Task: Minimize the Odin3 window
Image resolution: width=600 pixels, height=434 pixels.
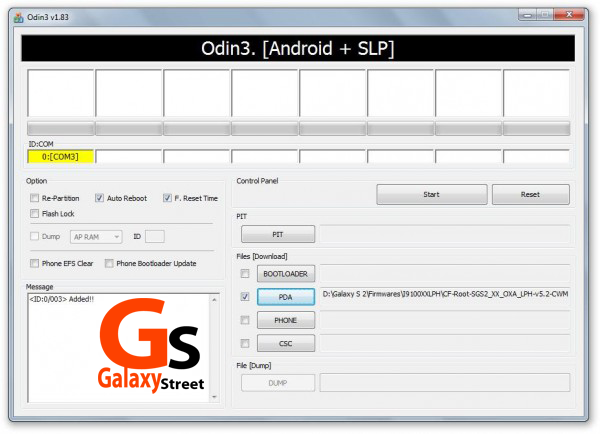Action: coord(528,15)
